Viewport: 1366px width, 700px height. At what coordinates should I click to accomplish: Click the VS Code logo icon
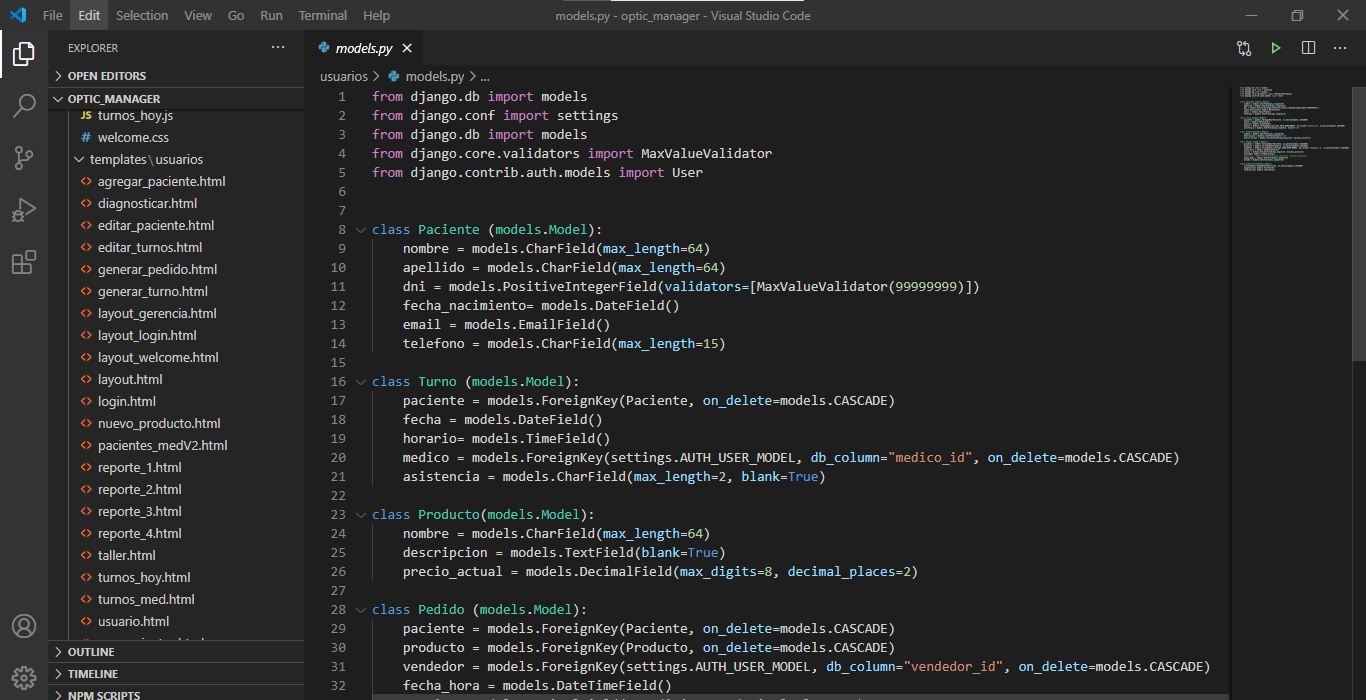[18, 15]
